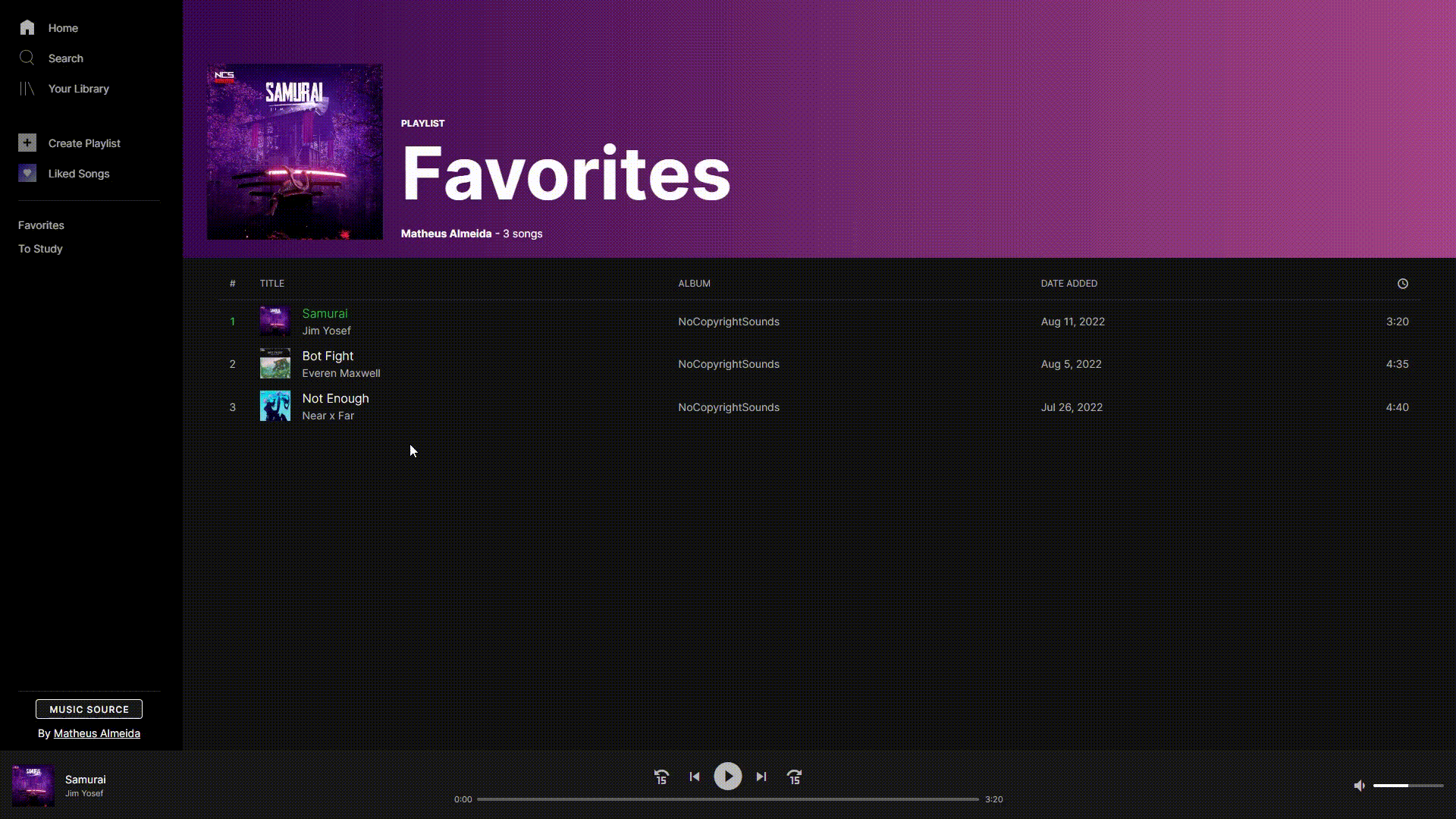Adjust the volume slider
The width and height of the screenshot is (1456, 819).
click(1408, 786)
